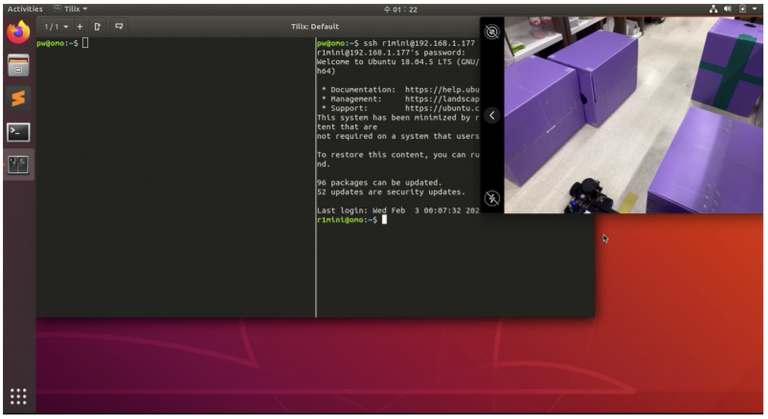Viewport: 768px width, 419px height.
Task: Expand the system menu arrow
Action: tap(755, 9)
